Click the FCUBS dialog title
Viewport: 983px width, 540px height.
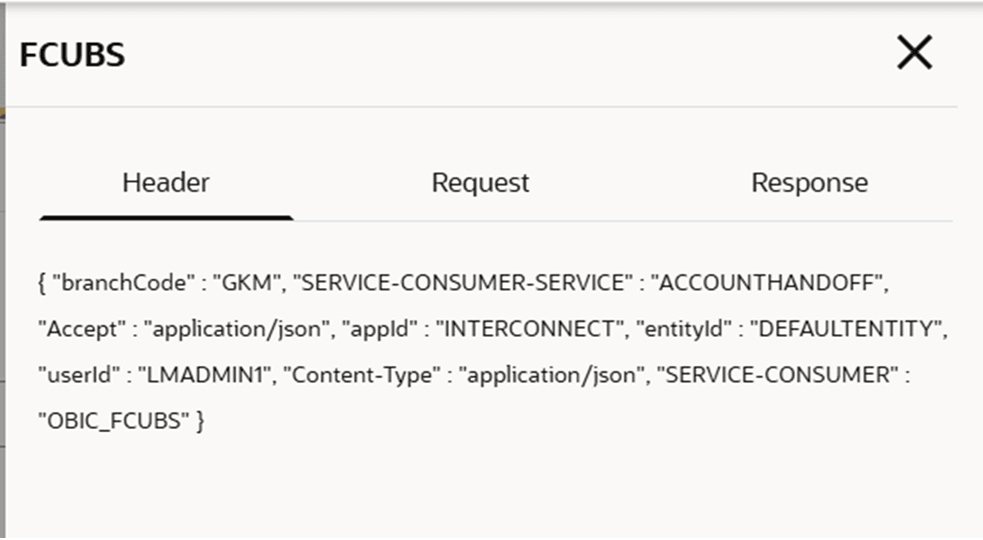click(72, 55)
